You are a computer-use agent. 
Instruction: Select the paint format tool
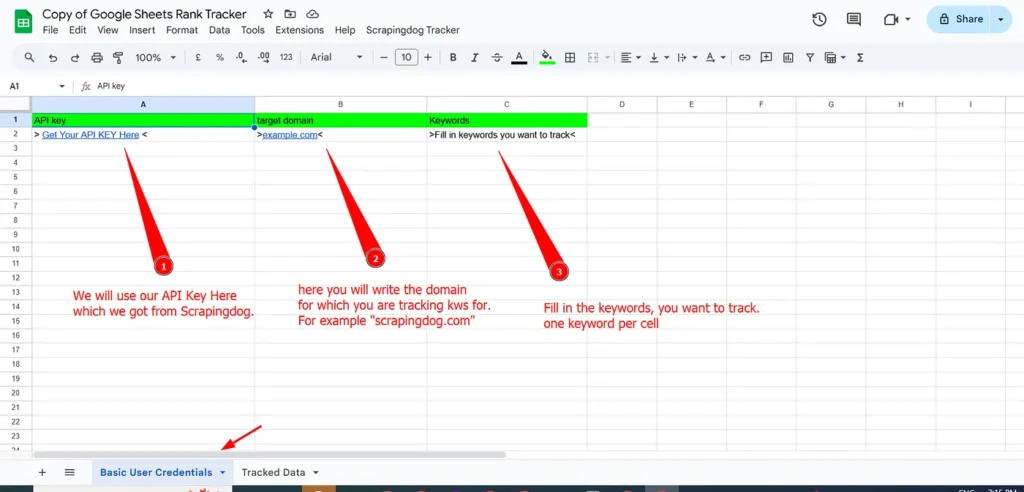[x=118, y=57]
